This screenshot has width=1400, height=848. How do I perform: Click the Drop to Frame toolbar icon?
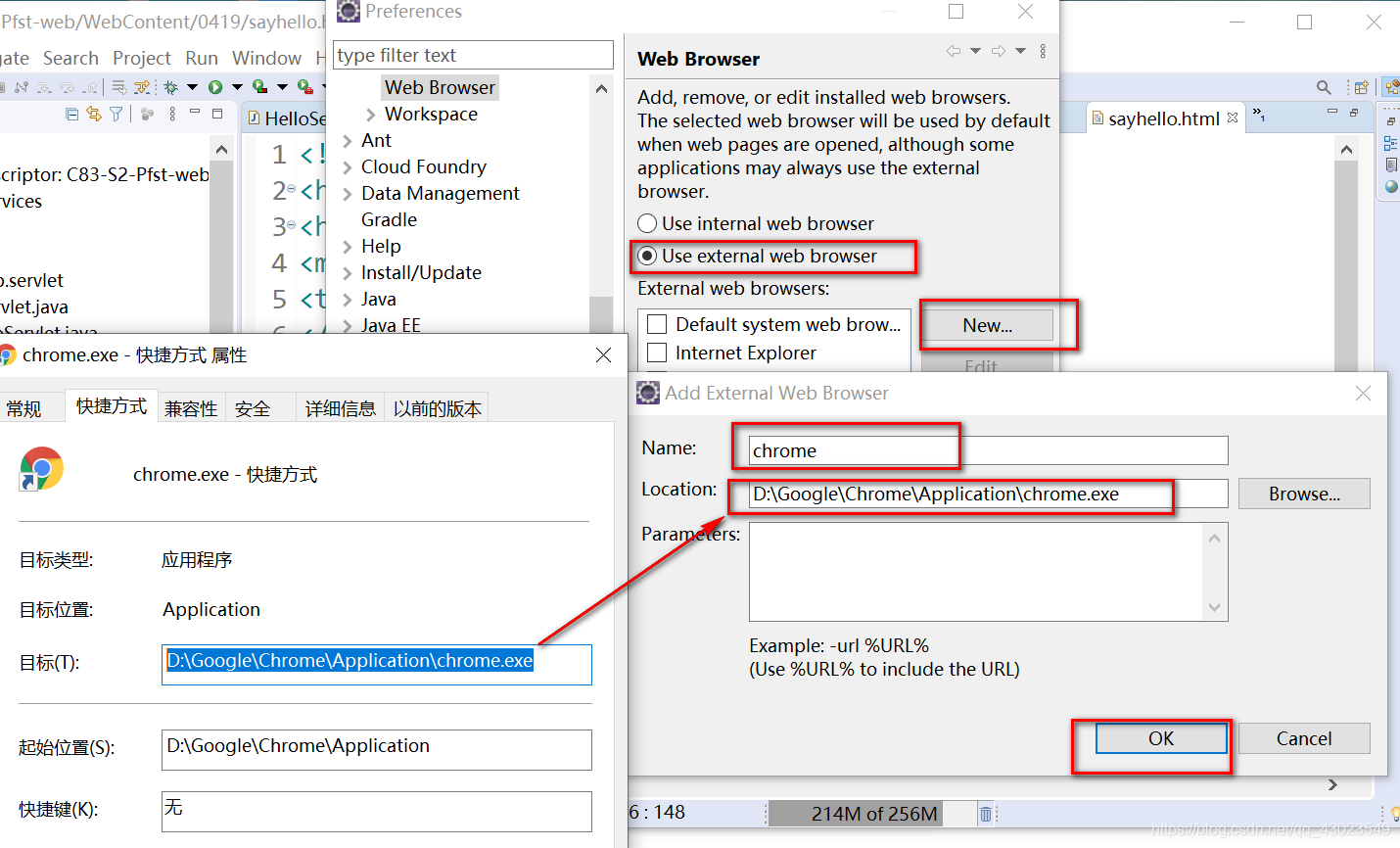click(119, 87)
